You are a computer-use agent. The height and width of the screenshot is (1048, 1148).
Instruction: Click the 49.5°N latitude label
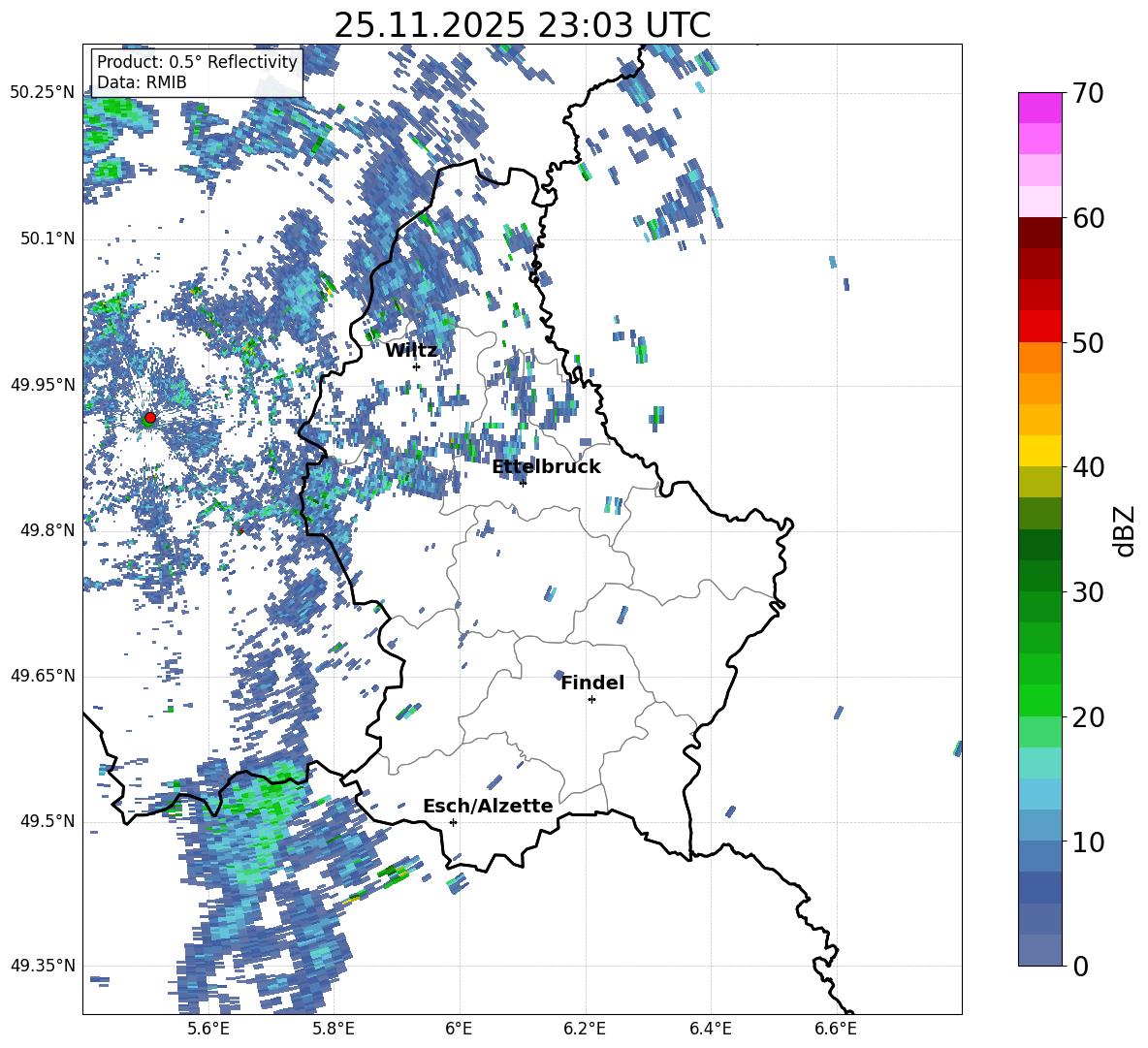[47, 821]
